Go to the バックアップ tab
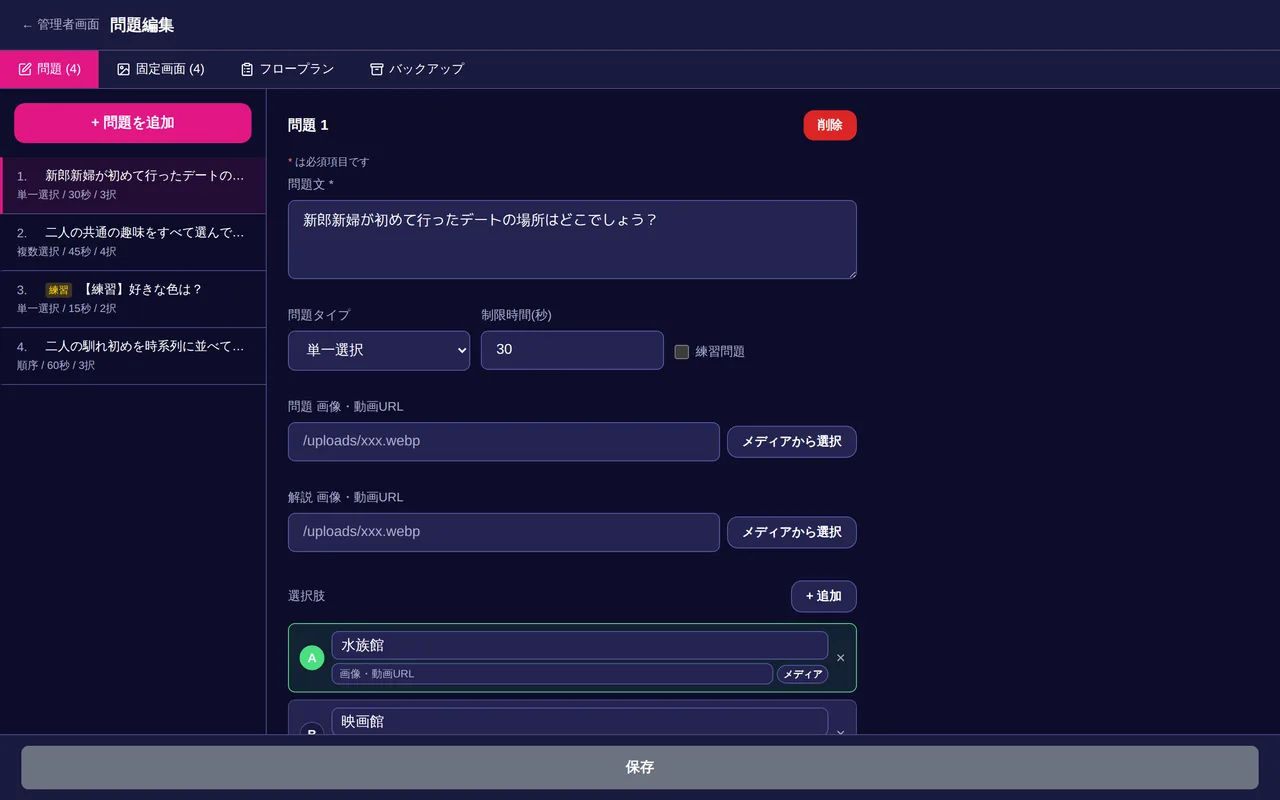The width and height of the screenshot is (1280, 800). (x=417, y=69)
